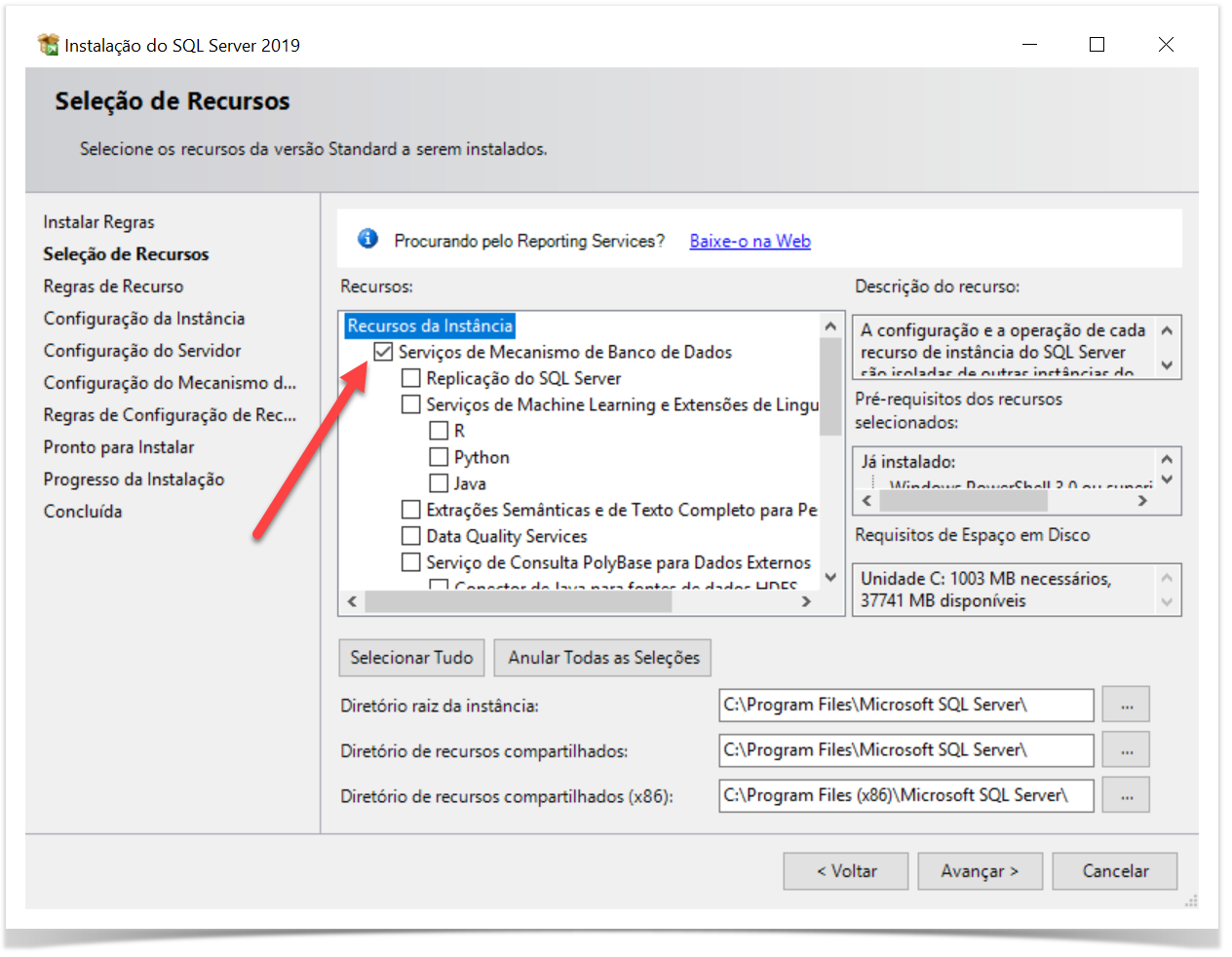Enable Data Quality Services checkbox
Image resolution: width=1232 pixels, height=957 pixels.
click(x=411, y=536)
